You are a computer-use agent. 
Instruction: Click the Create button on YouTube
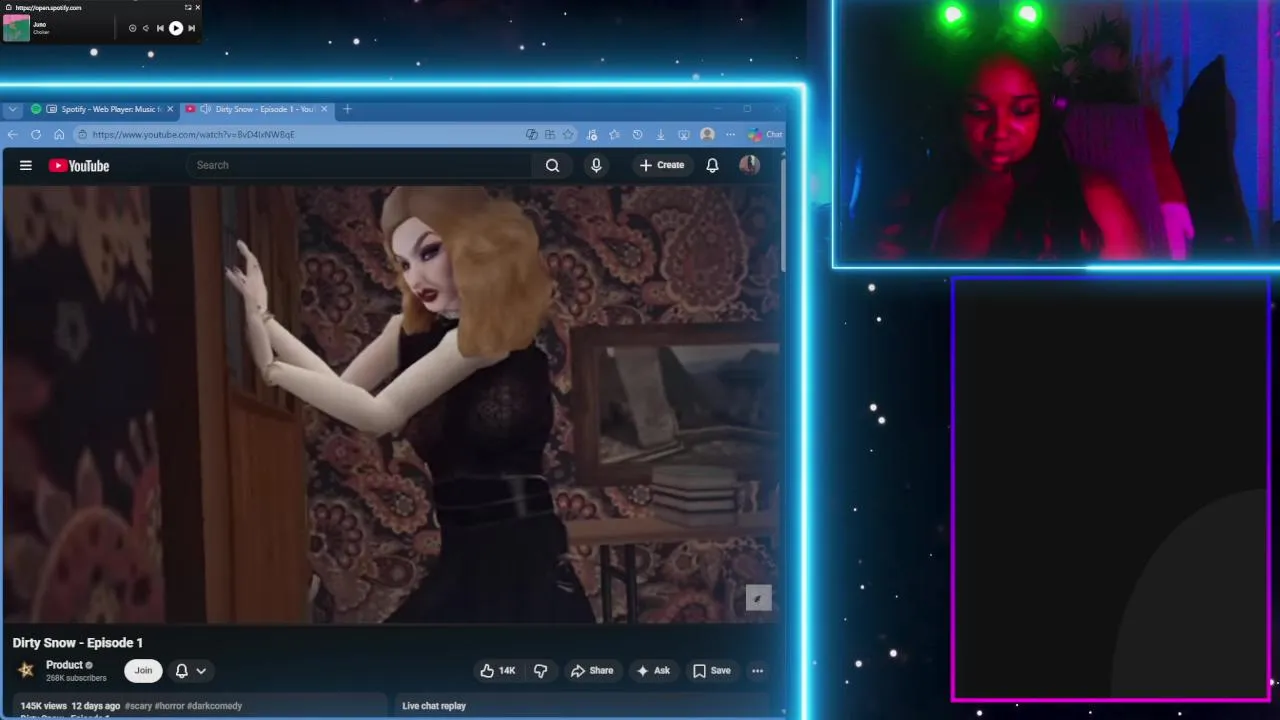click(x=662, y=165)
